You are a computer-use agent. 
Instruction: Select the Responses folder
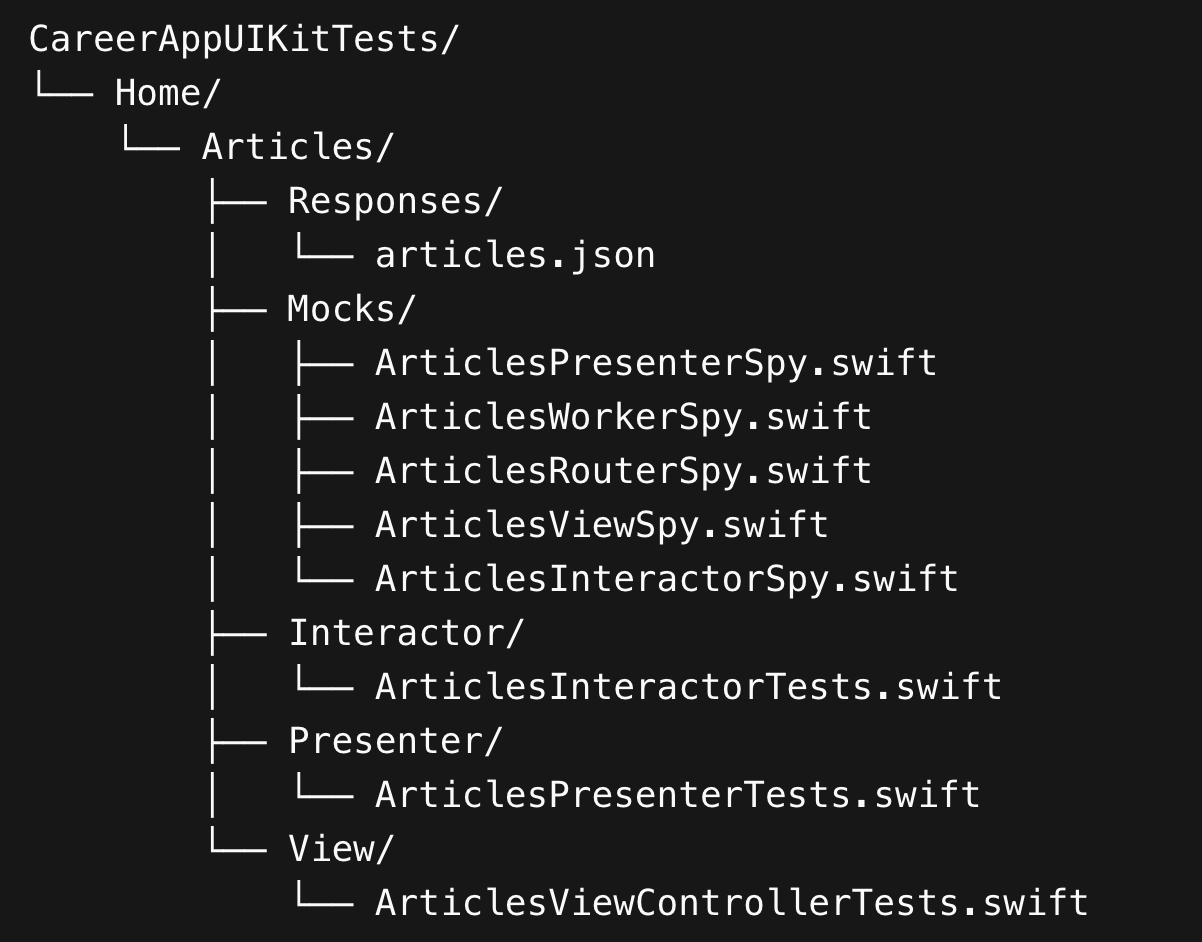(x=395, y=201)
